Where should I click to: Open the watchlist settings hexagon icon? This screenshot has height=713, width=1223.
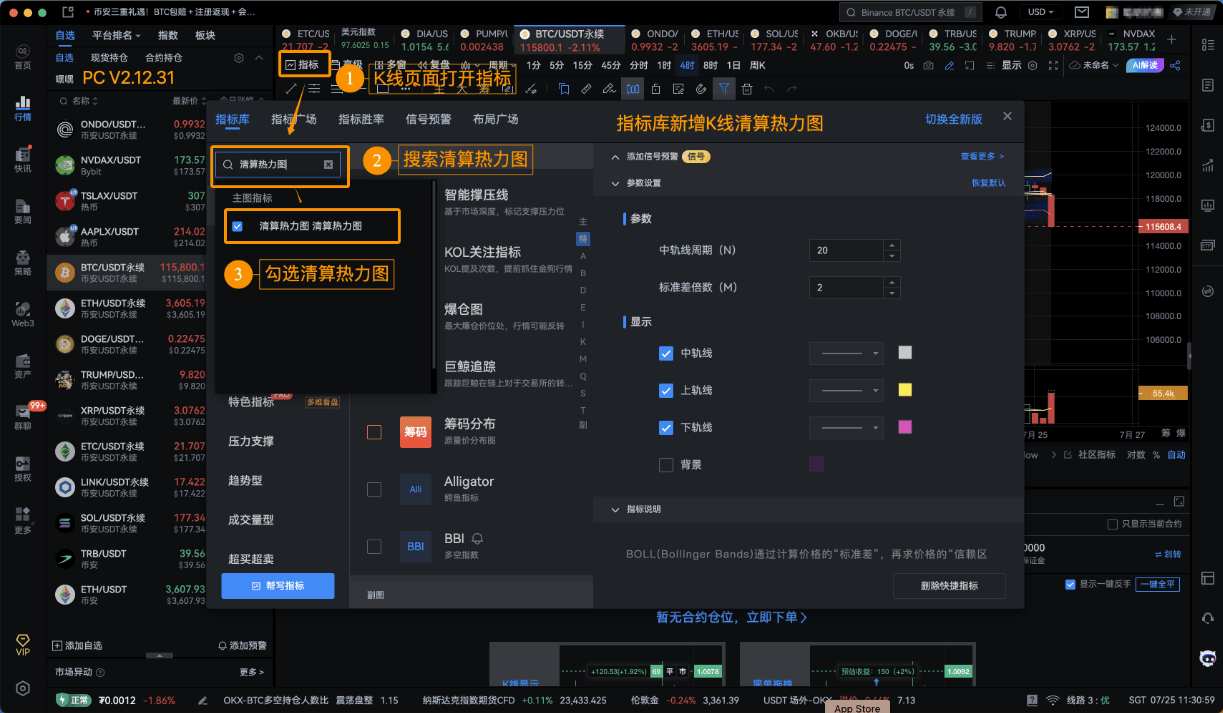pos(238,58)
